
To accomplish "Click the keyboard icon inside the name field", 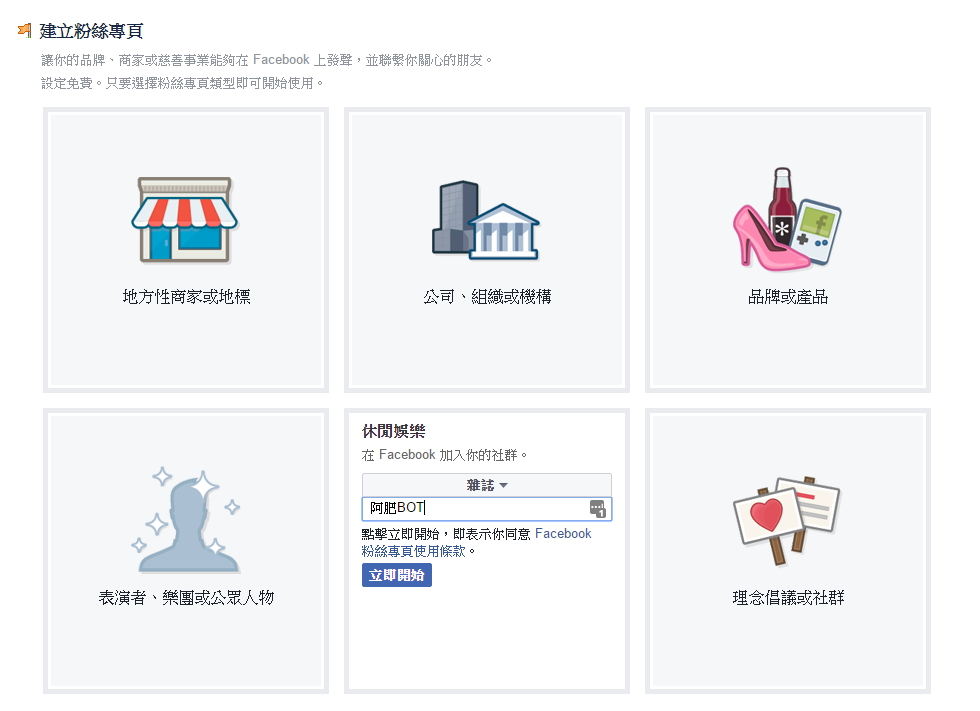I will click(598, 509).
